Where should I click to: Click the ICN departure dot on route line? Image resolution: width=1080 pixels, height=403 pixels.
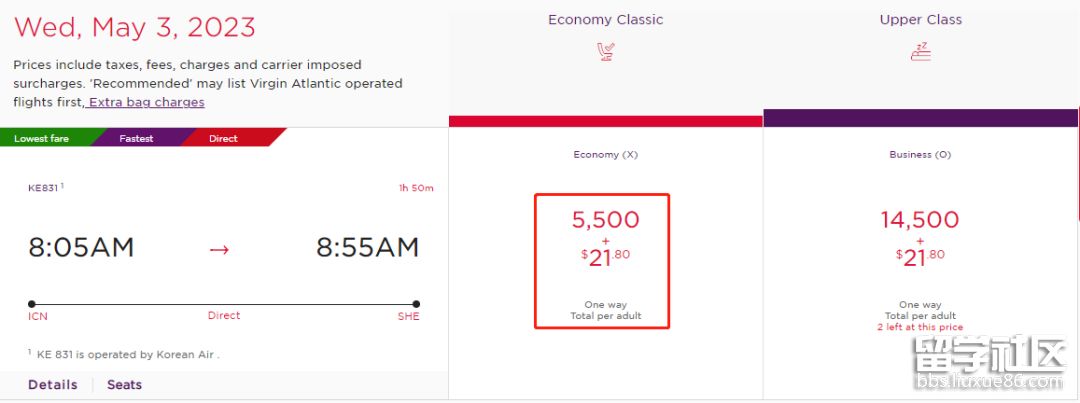point(32,304)
